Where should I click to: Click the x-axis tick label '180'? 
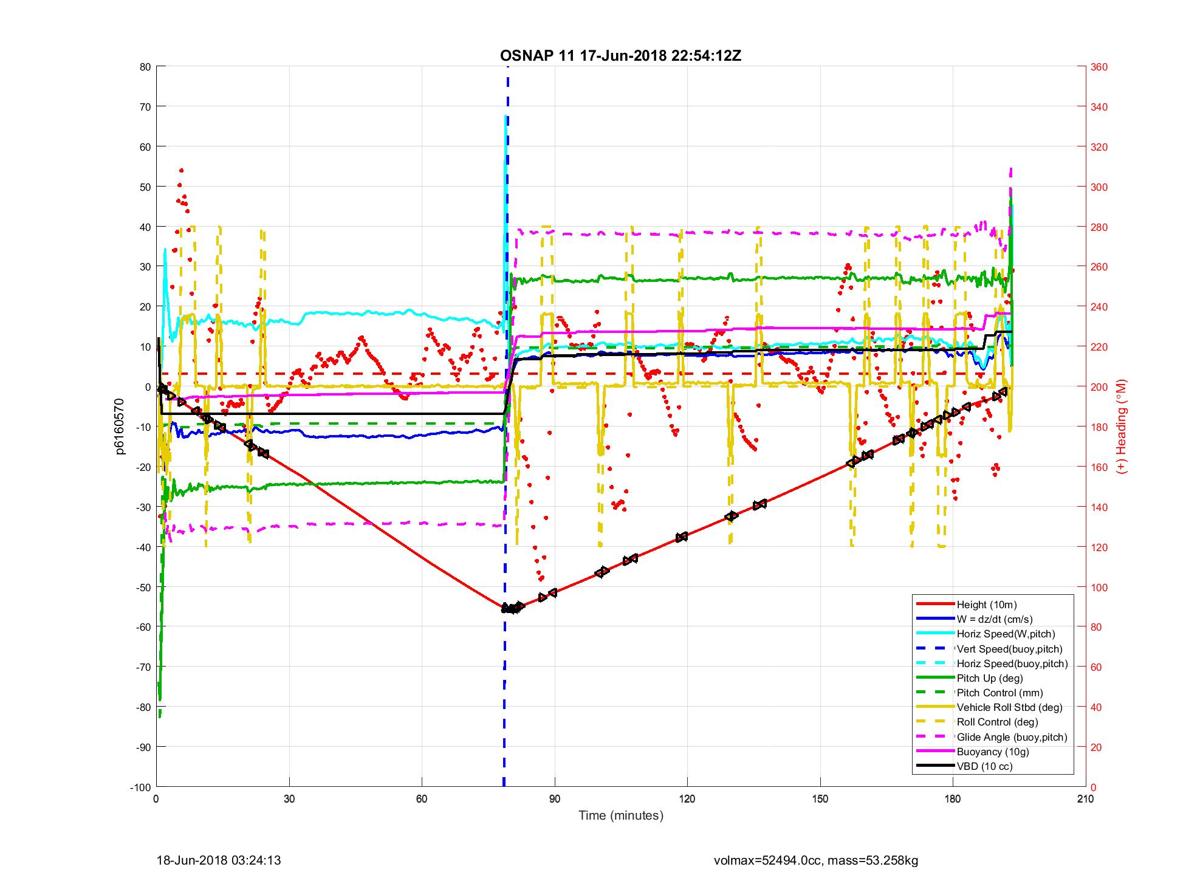[x=952, y=798]
